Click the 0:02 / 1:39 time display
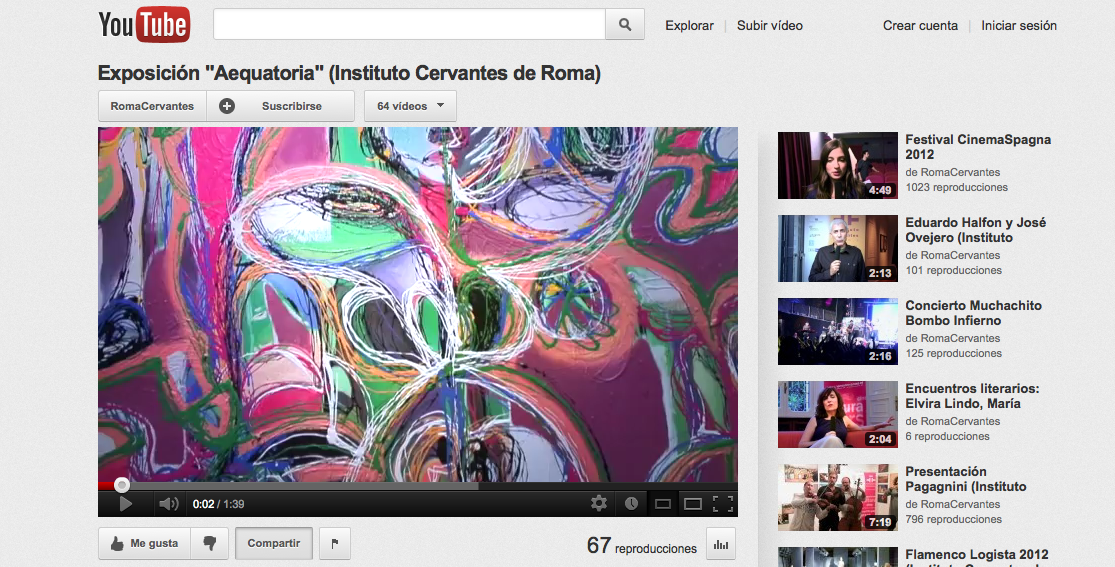 click(218, 504)
